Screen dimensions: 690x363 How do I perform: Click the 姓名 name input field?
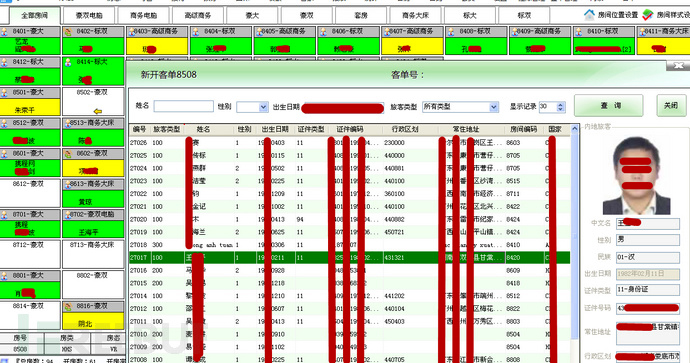(x=184, y=106)
